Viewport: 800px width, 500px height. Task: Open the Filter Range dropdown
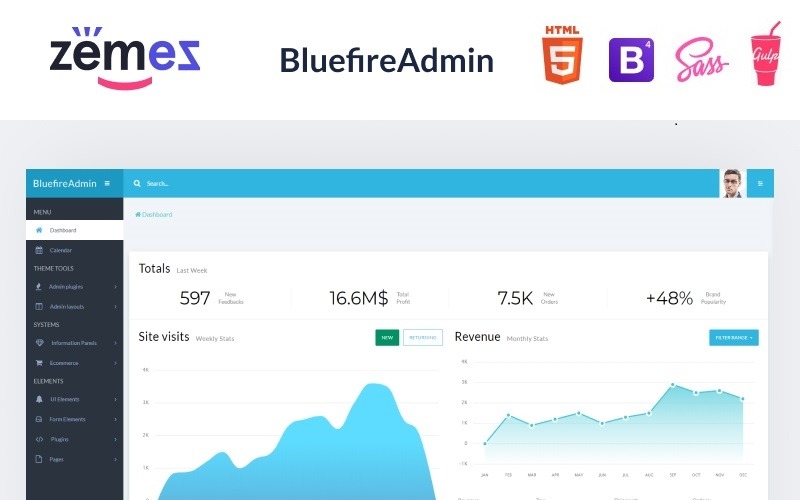(x=734, y=338)
